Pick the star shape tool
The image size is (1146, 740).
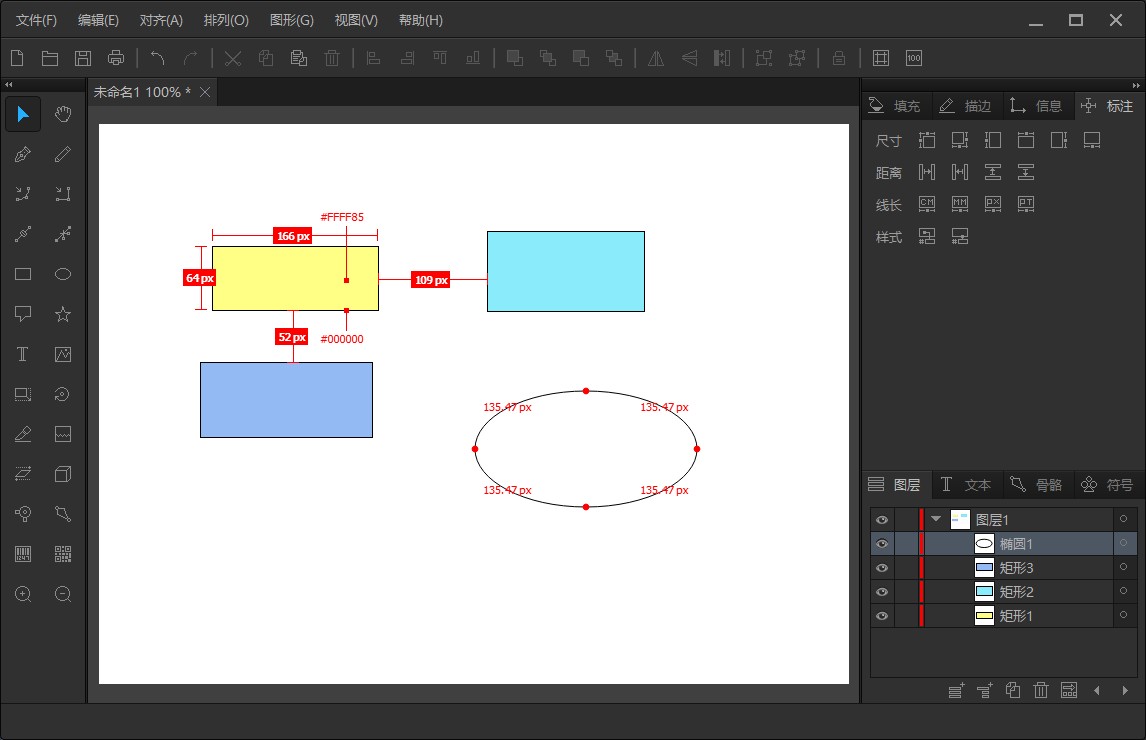point(63,314)
